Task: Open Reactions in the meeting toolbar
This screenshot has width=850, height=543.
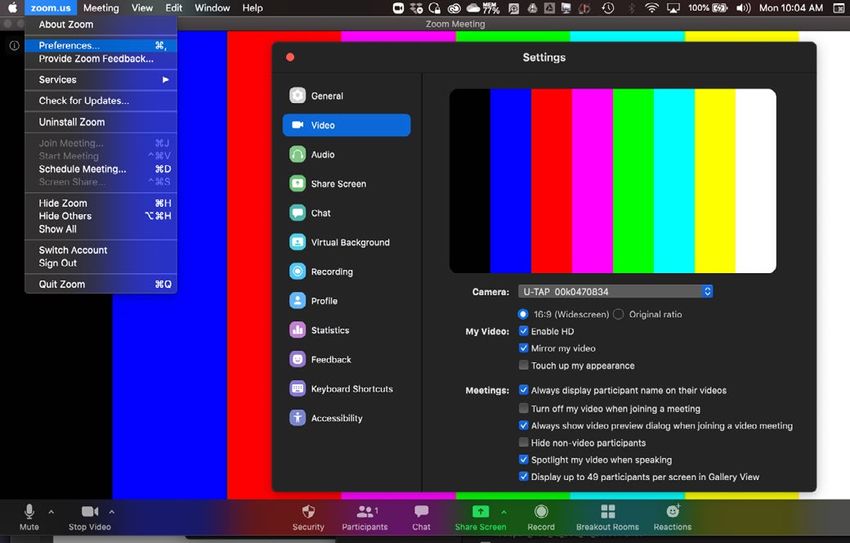Action: click(672, 517)
